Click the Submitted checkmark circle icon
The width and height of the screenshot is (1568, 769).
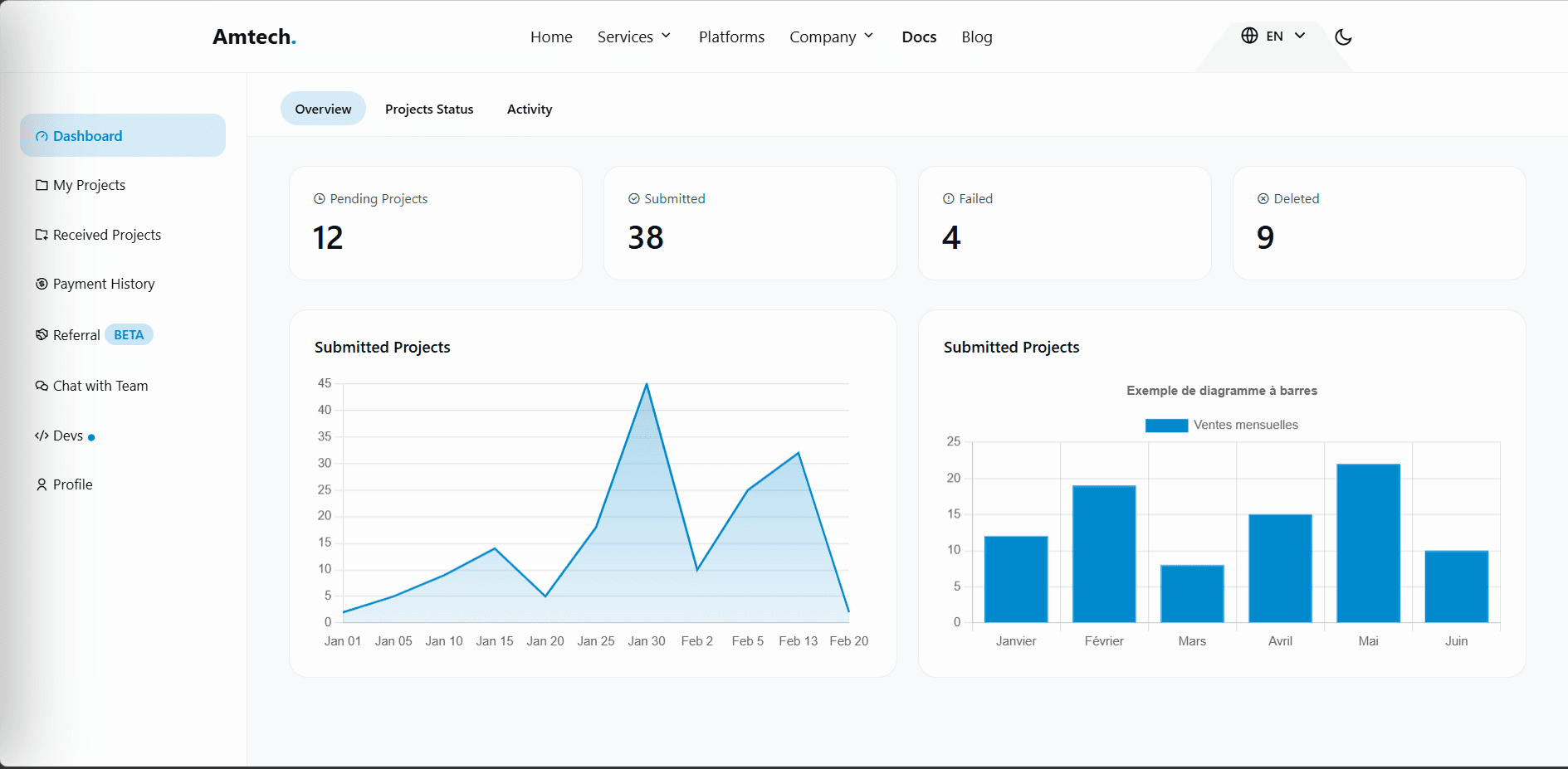click(633, 198)
